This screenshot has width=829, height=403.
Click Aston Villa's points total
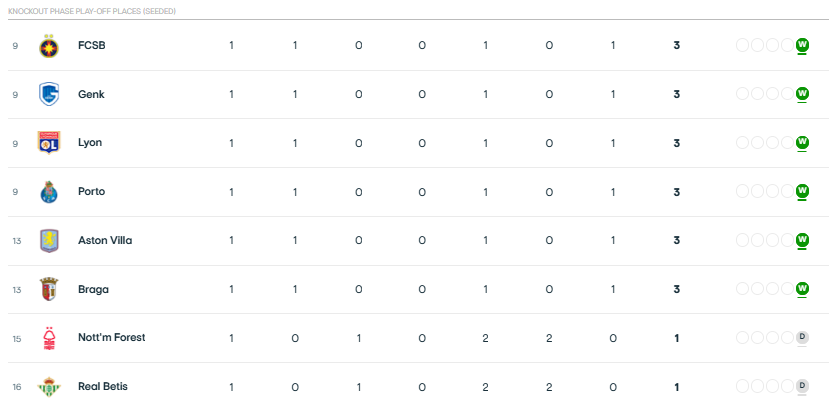(676, 241)
